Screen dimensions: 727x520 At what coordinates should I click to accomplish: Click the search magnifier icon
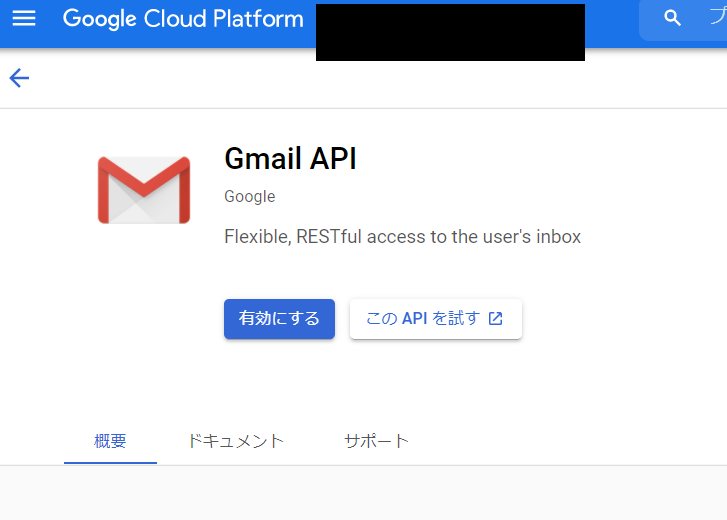pyautogui.click(x=673, y=18)
